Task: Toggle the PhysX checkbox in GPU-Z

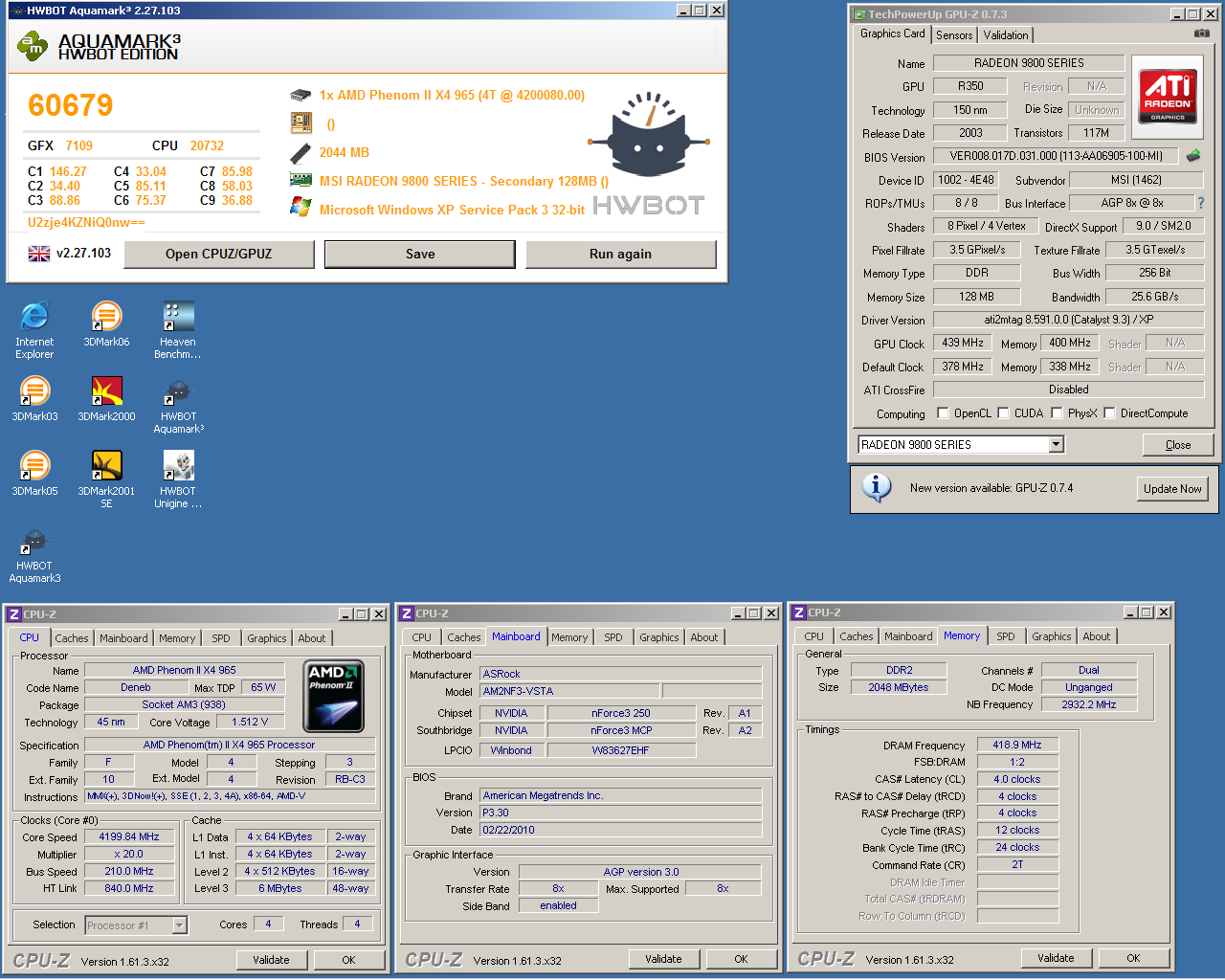Action: pyautogui.click(x=1057, y=412)
